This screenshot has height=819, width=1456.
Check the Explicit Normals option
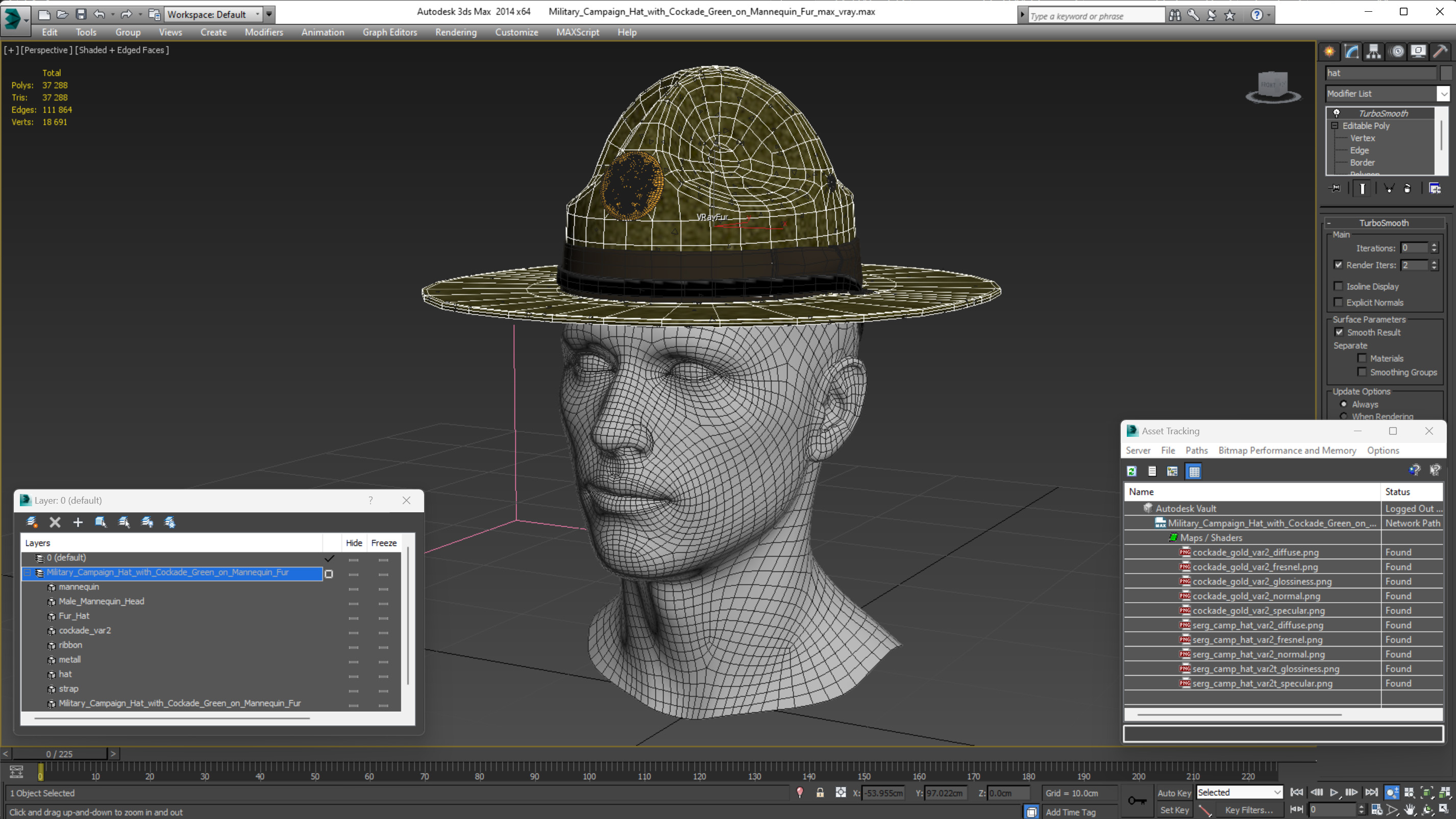(x=1339, y=303)
